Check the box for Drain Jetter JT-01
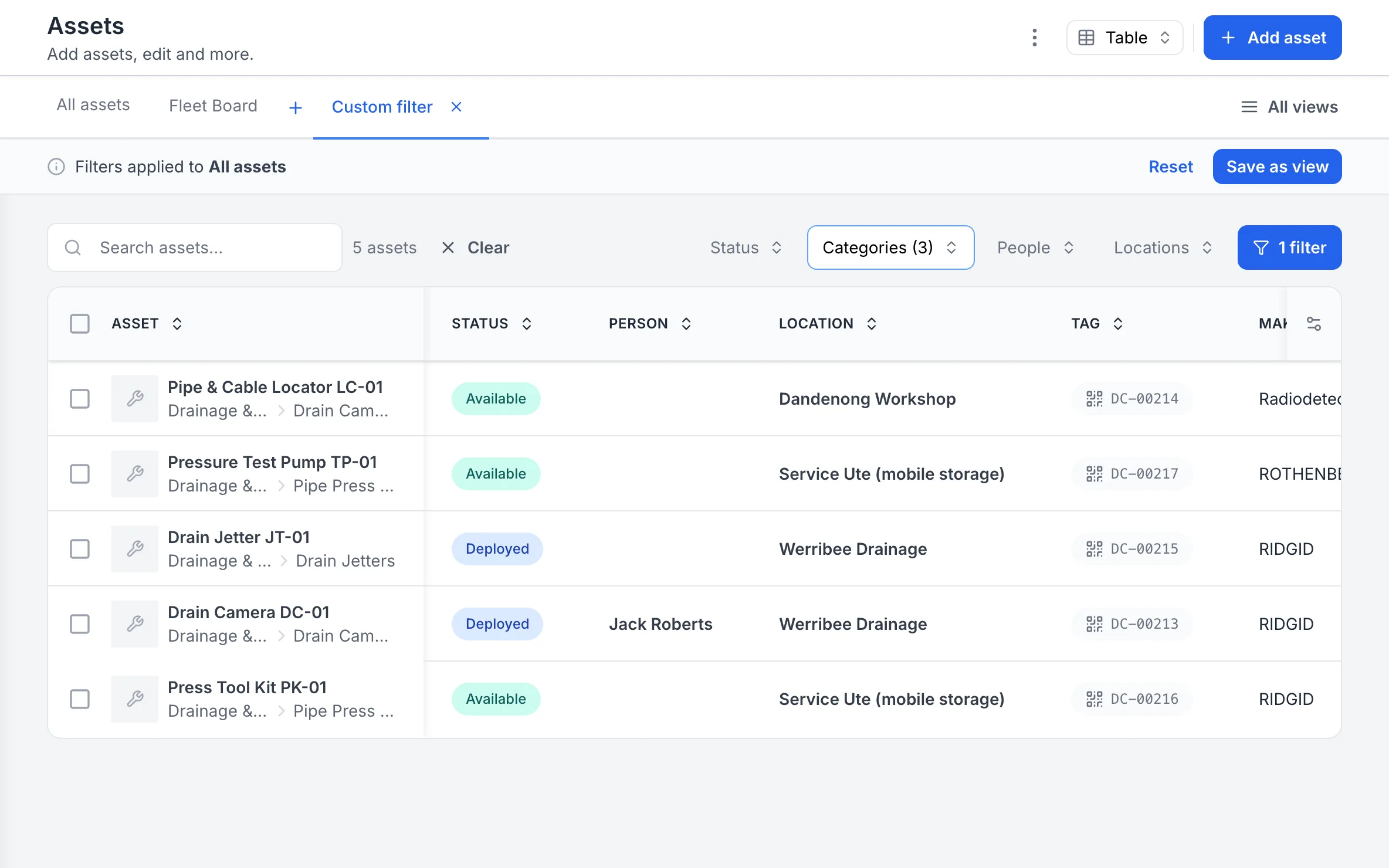This screenshot has height=868, width=1389. pyautogui.click(x=80, y=549)
